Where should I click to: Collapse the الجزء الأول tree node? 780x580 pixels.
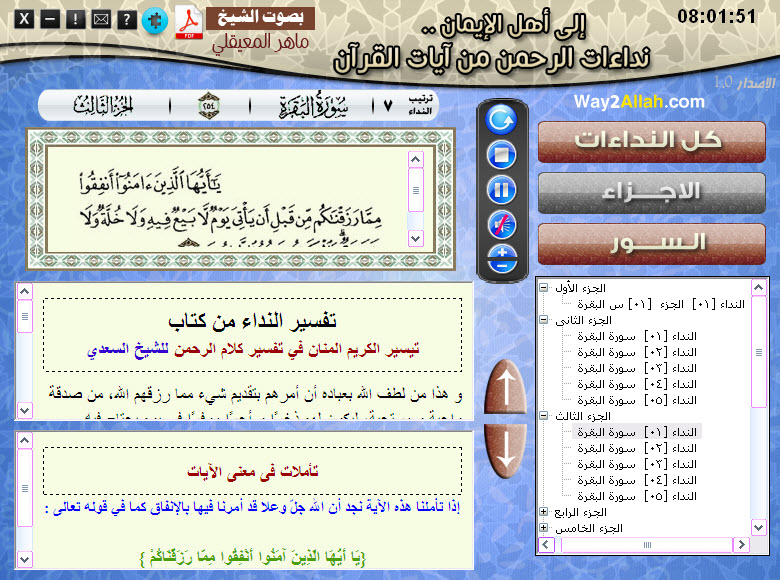point(544,288)
